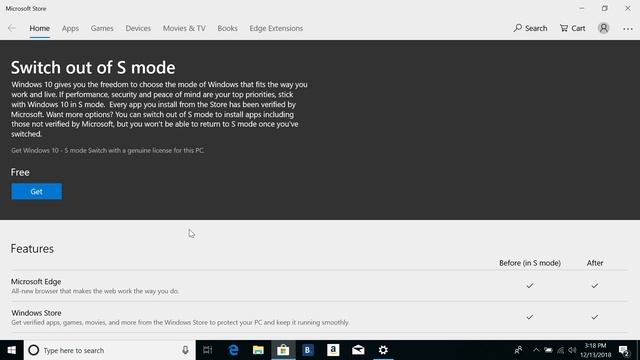Viewport: 640px width, 360px height.
Task: Open the network tray icon
Action: click(x=560, y=350)
